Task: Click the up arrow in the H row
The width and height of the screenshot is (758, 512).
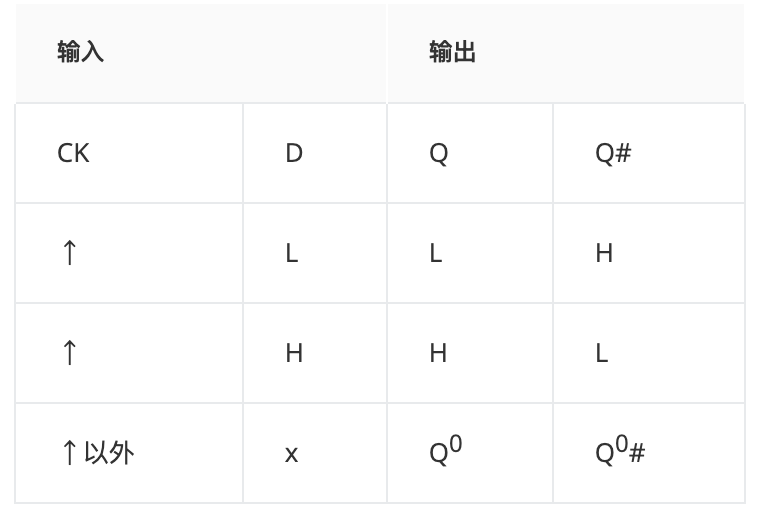Action: pyautogui.click(x=70, y=352)
